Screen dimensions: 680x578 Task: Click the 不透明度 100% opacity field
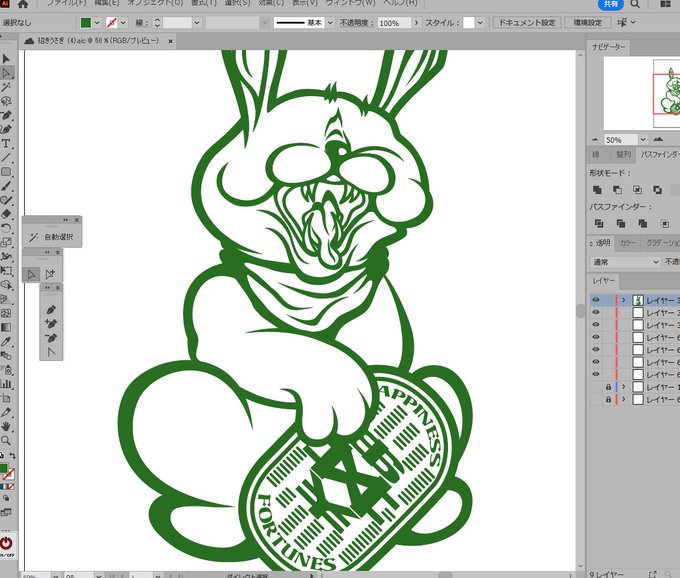(x=394, y=23)
